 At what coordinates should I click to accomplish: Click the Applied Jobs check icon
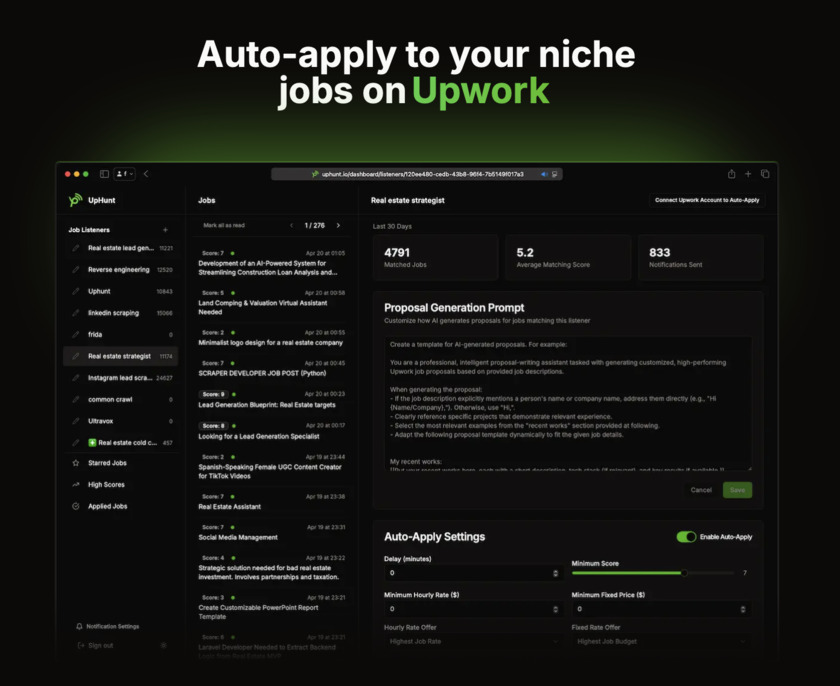pos(76,506)
